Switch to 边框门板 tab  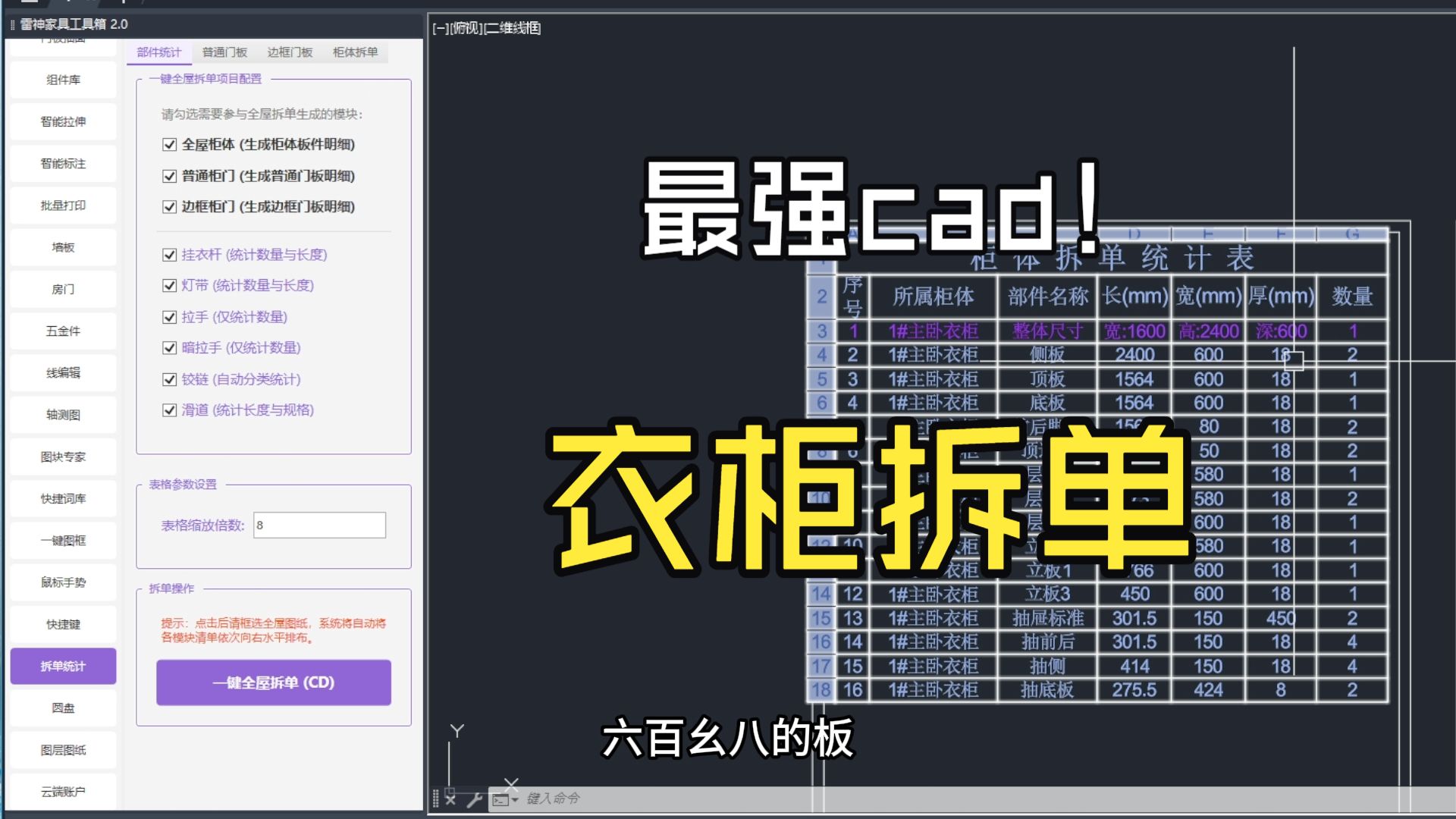coord(290,52)
